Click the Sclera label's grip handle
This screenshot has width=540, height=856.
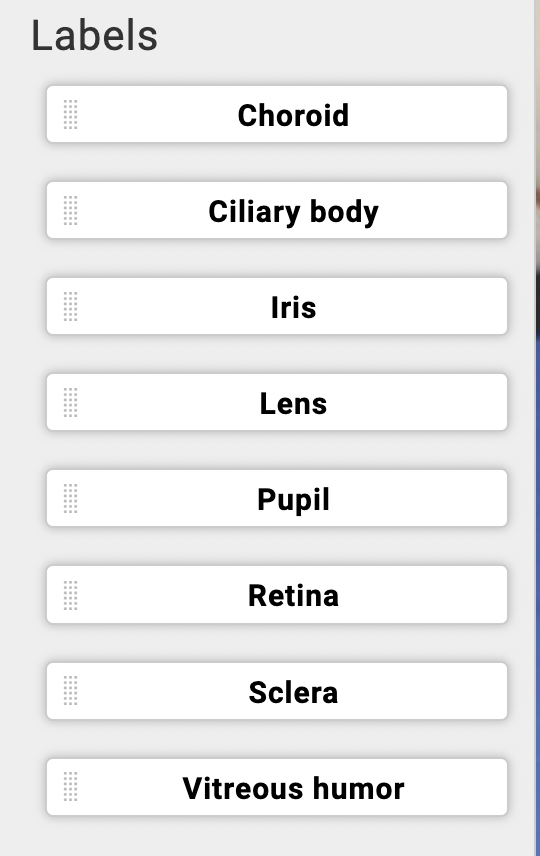pos(70,691)
